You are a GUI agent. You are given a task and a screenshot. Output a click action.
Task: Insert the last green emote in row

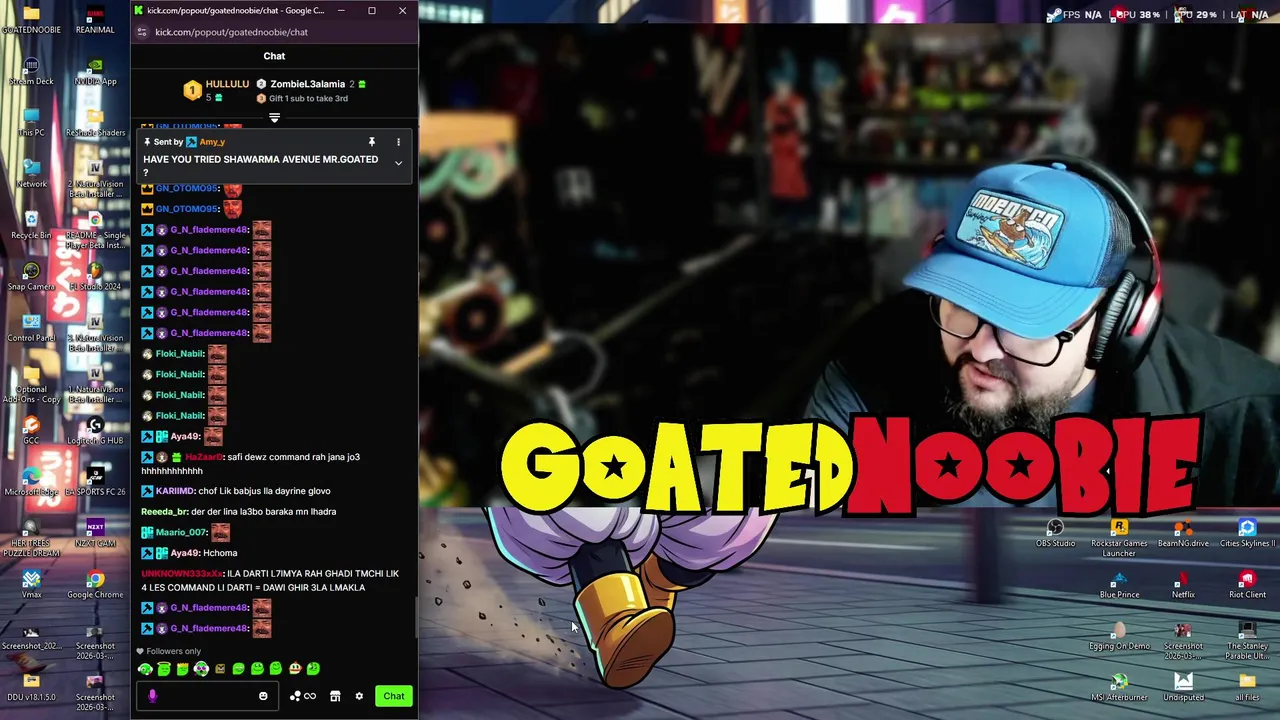coord(313,669)
